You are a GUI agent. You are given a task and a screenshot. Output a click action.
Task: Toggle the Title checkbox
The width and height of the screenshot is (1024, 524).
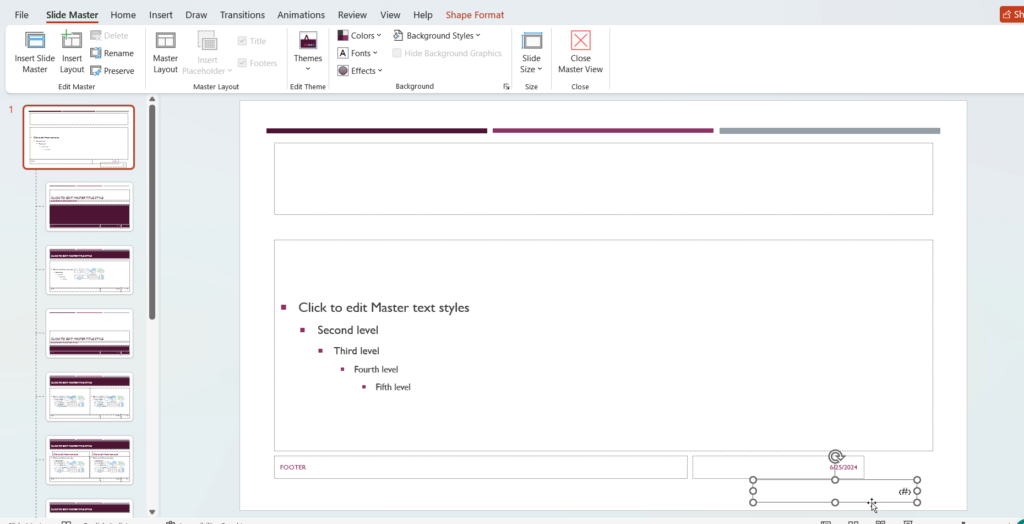pyautogui.click(x=243, y=41)
